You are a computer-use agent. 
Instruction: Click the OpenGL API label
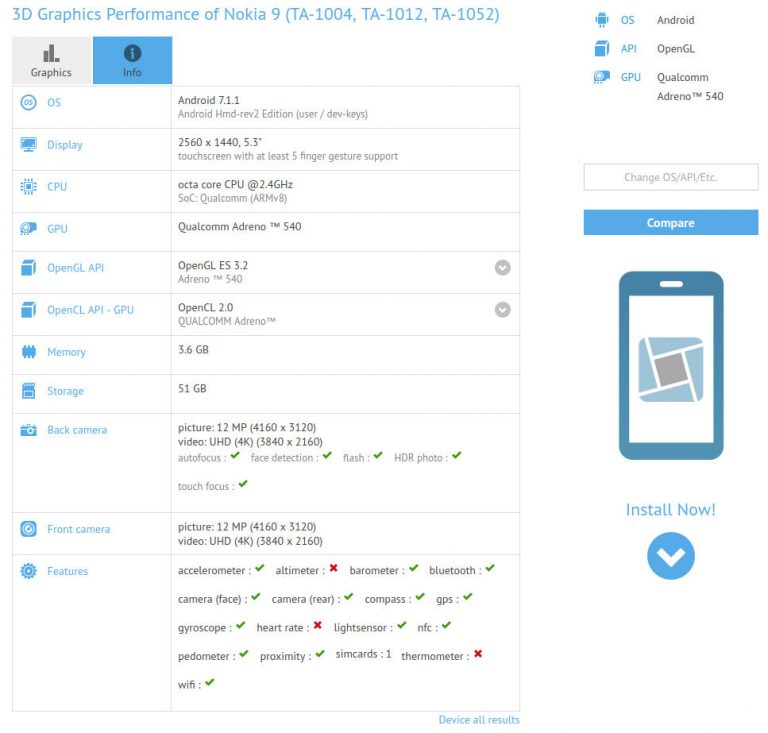(x=75, y=268)
